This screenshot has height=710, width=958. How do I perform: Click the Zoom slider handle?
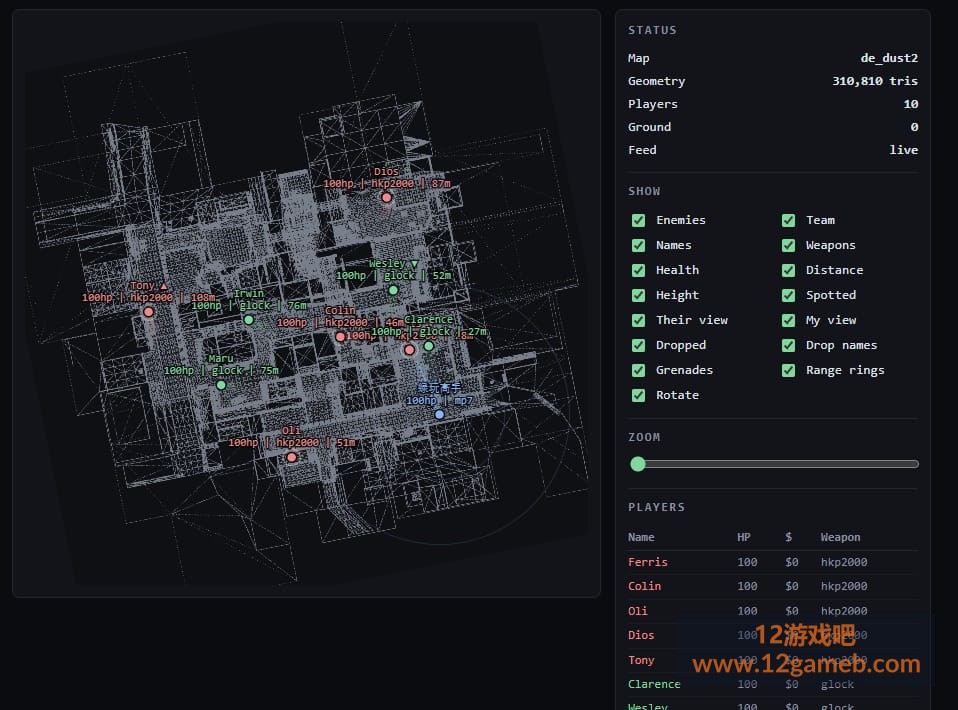point(638,464)
